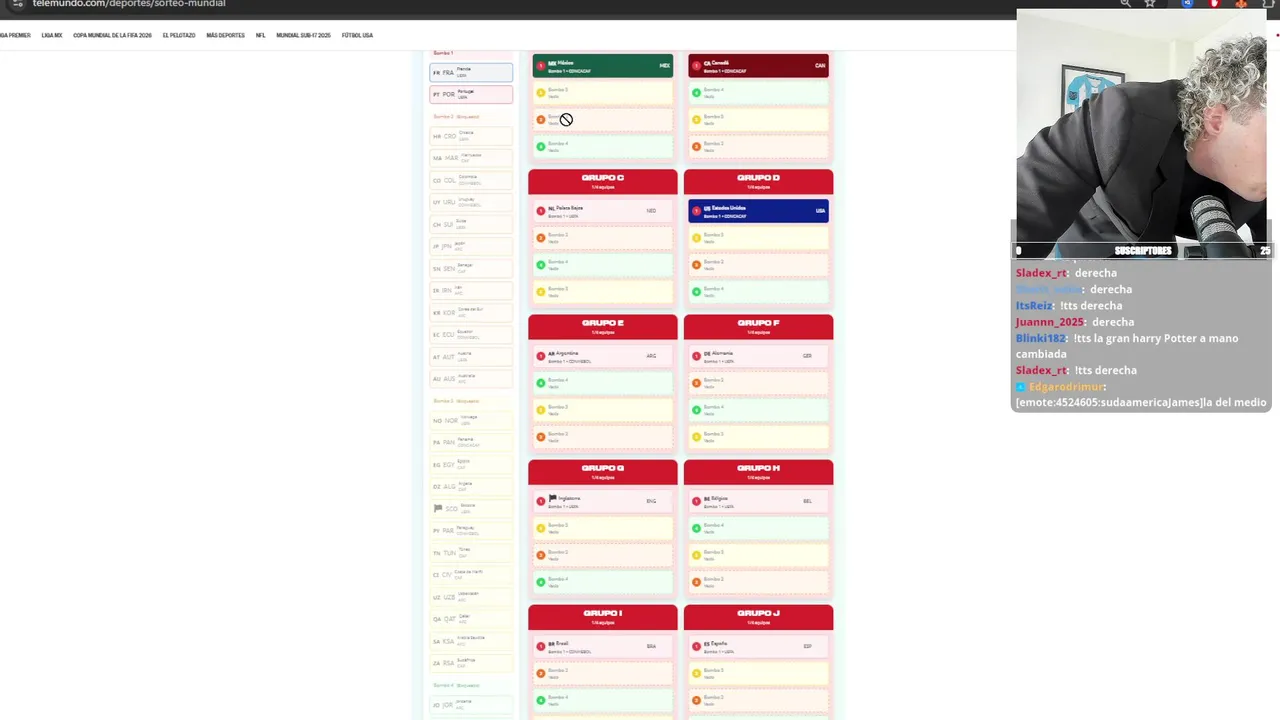The image size is (1280, 720).
Task: Select the AUT Austria team card
Action: [x=471, y=357]
